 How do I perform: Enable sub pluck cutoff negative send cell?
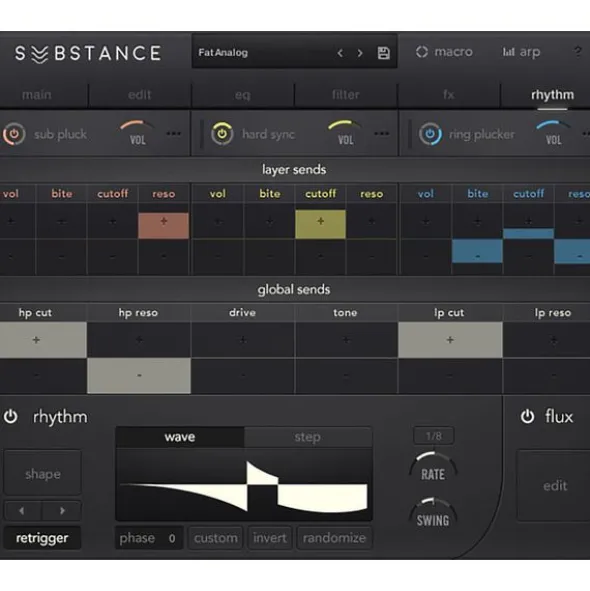coord(112,256)
